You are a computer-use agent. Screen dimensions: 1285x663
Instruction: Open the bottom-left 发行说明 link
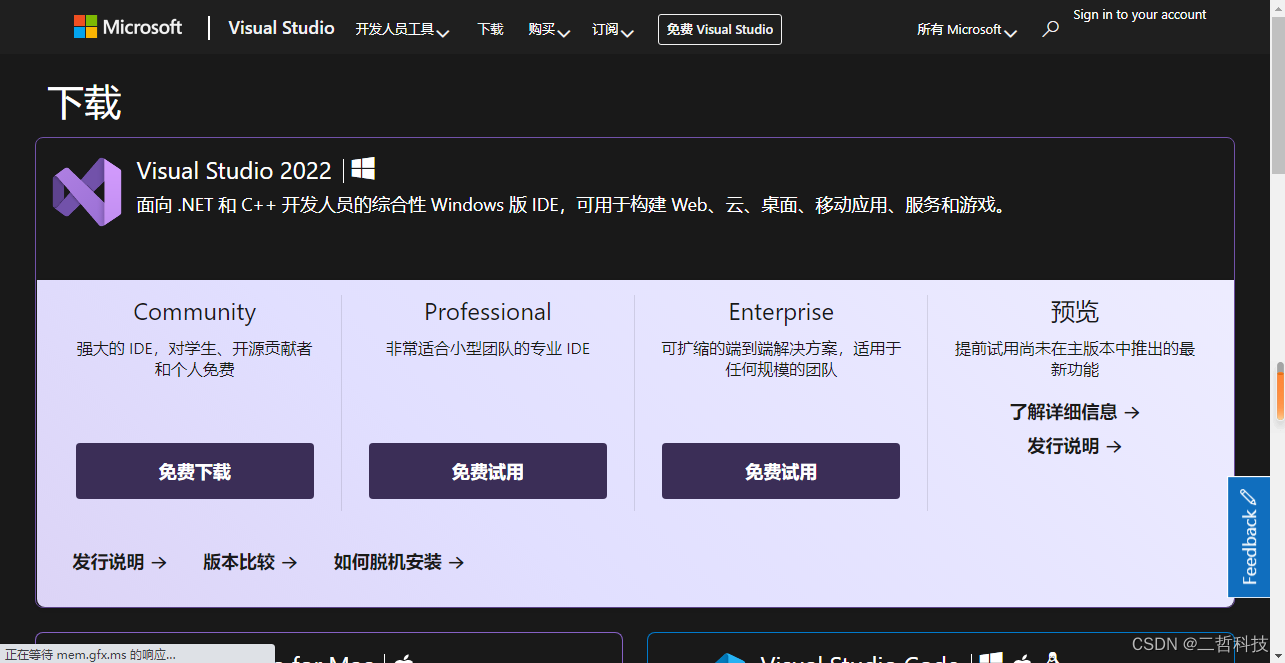(x=120, y=562)
